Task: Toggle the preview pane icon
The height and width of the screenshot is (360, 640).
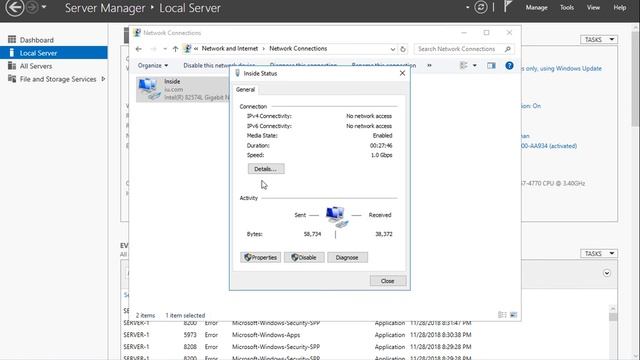Action: [x=491, y=65]
